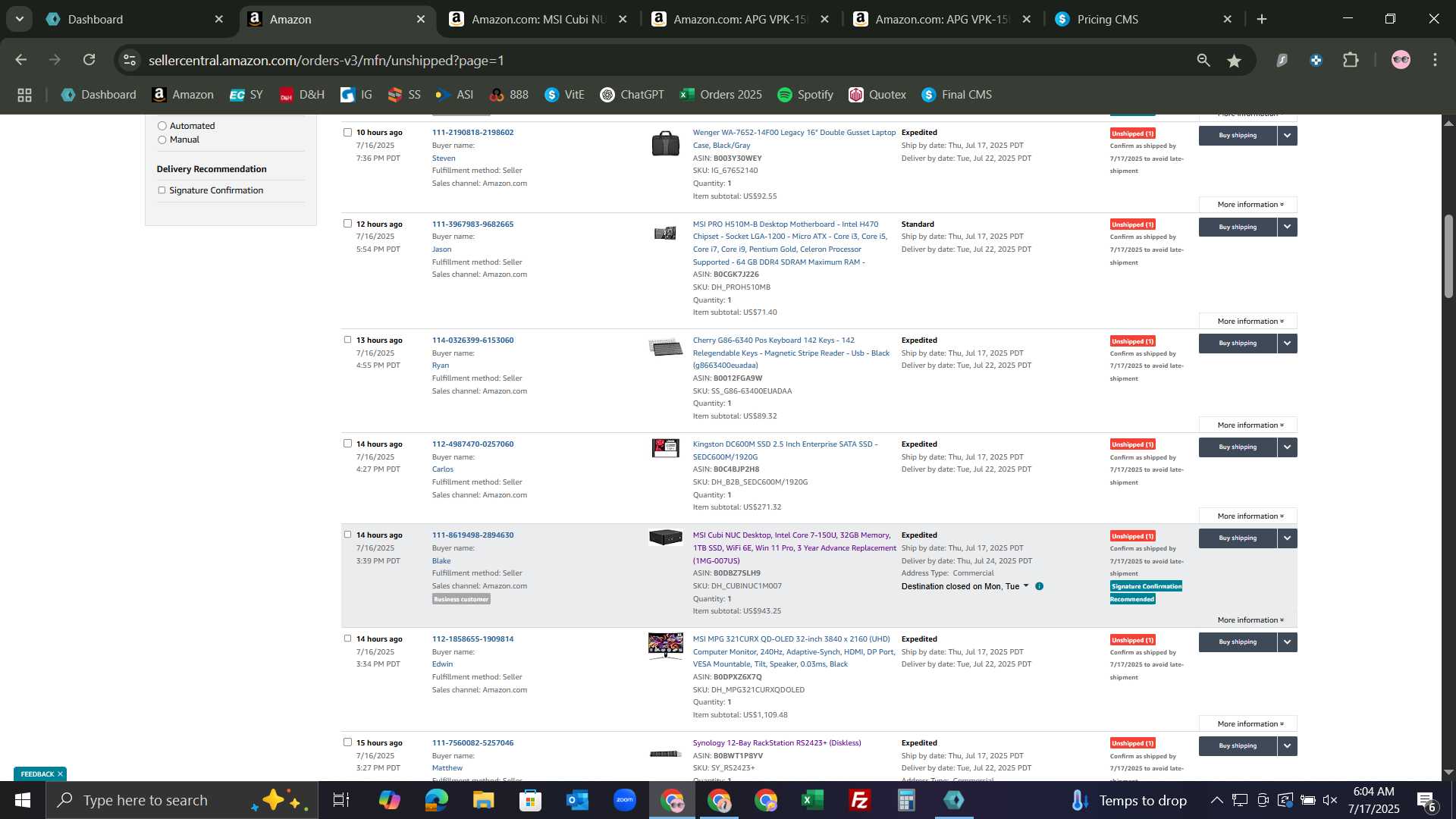1456x819 pixels.
Task: Open Buy shipping dropdown arrow for MSI Cubi order
Action: [x=1287, y=538]
